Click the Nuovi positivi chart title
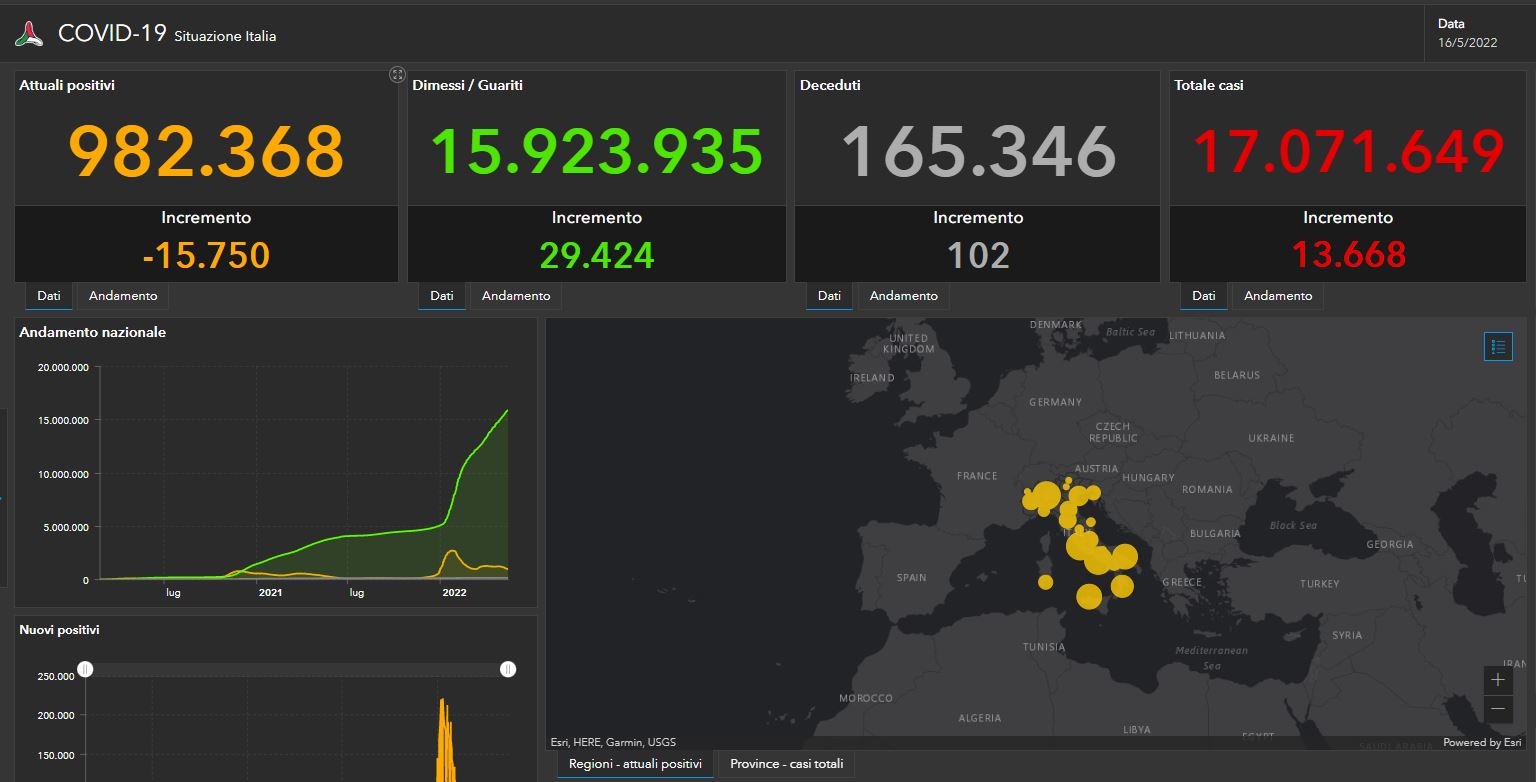1536x782 pixels. pyautogui.click(x=59, y=630)
